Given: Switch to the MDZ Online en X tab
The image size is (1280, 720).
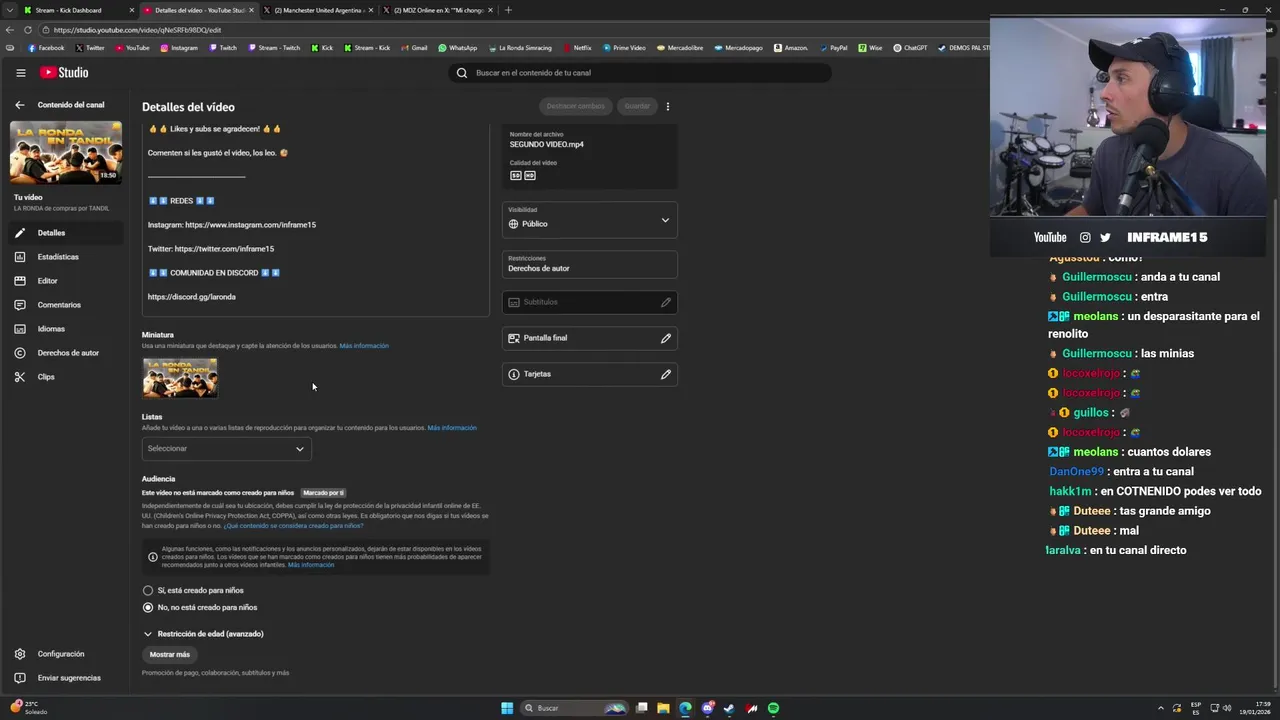Looking at the screenshot, I should [438, 10].
